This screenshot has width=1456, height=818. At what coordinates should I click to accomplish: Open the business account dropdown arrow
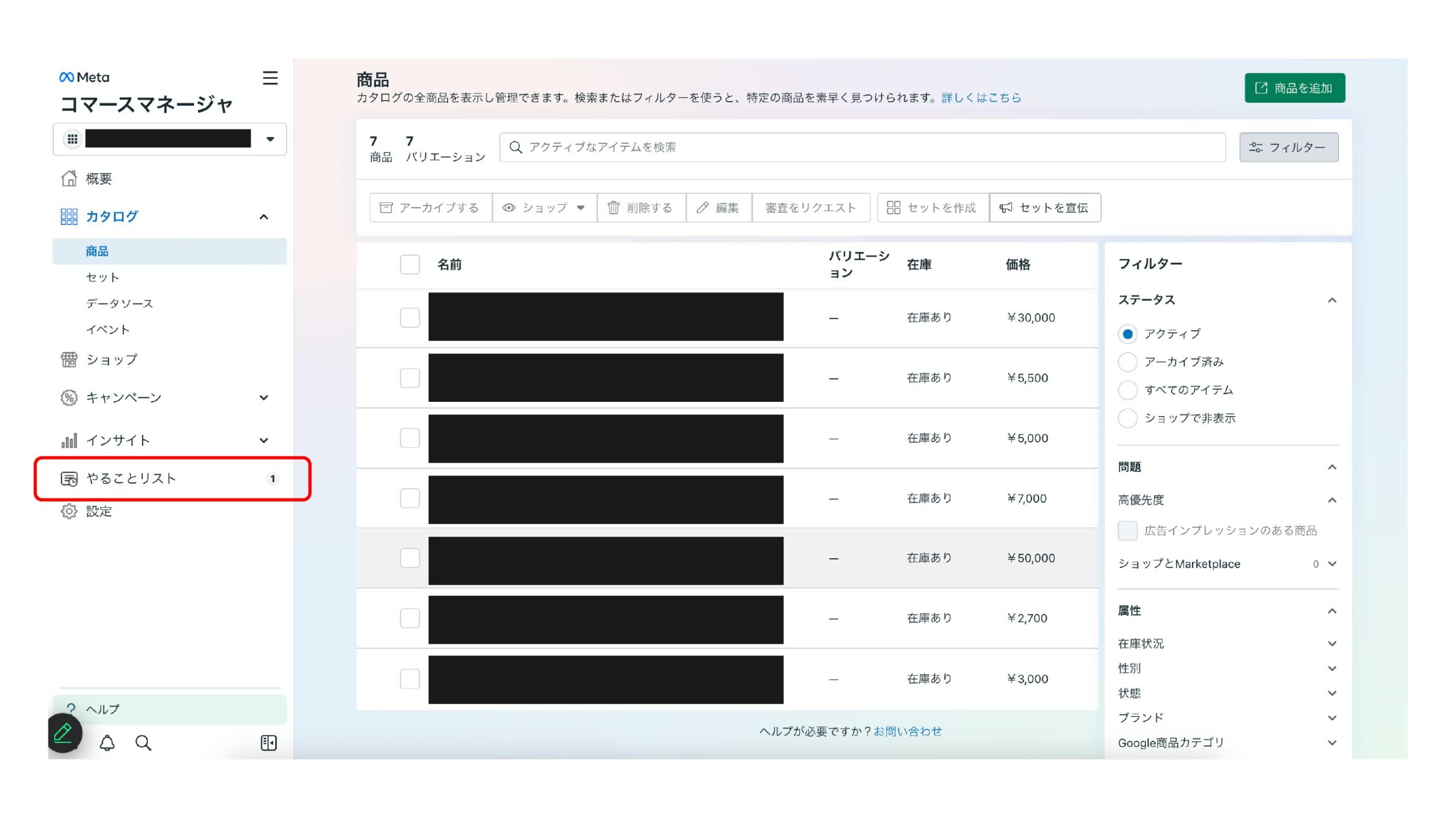point(270,139)
